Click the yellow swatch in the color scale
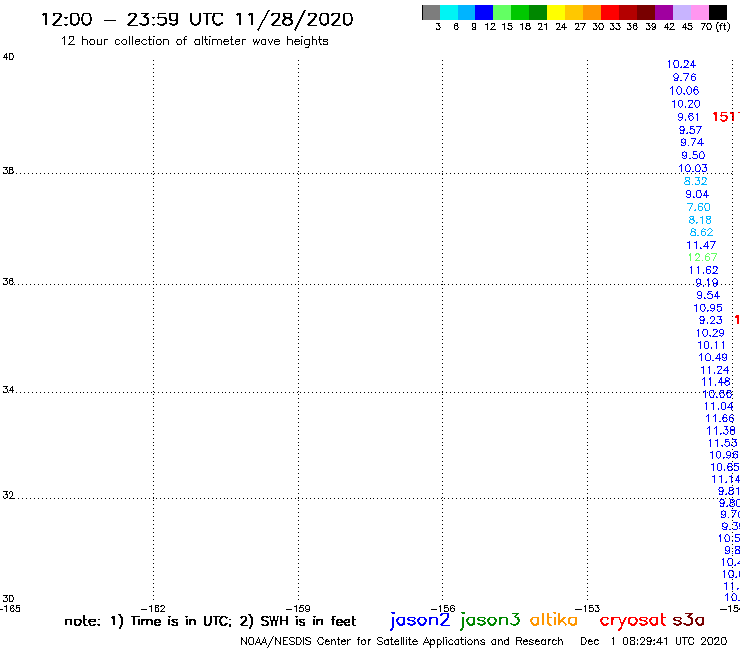The image size is (740, 650). 556,12
